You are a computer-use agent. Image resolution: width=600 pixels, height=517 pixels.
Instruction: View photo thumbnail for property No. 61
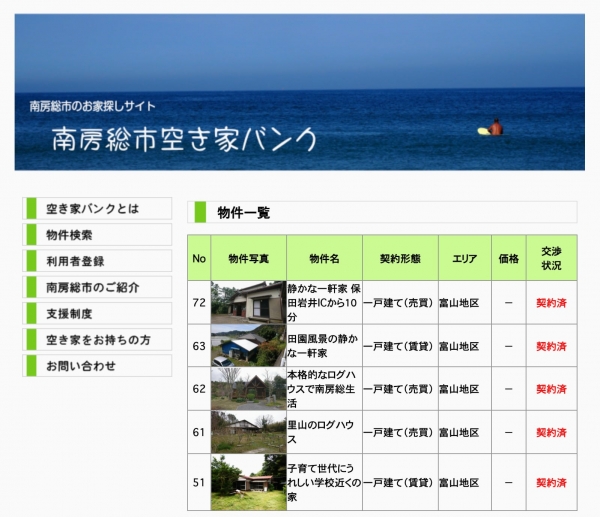coord(249,432)
